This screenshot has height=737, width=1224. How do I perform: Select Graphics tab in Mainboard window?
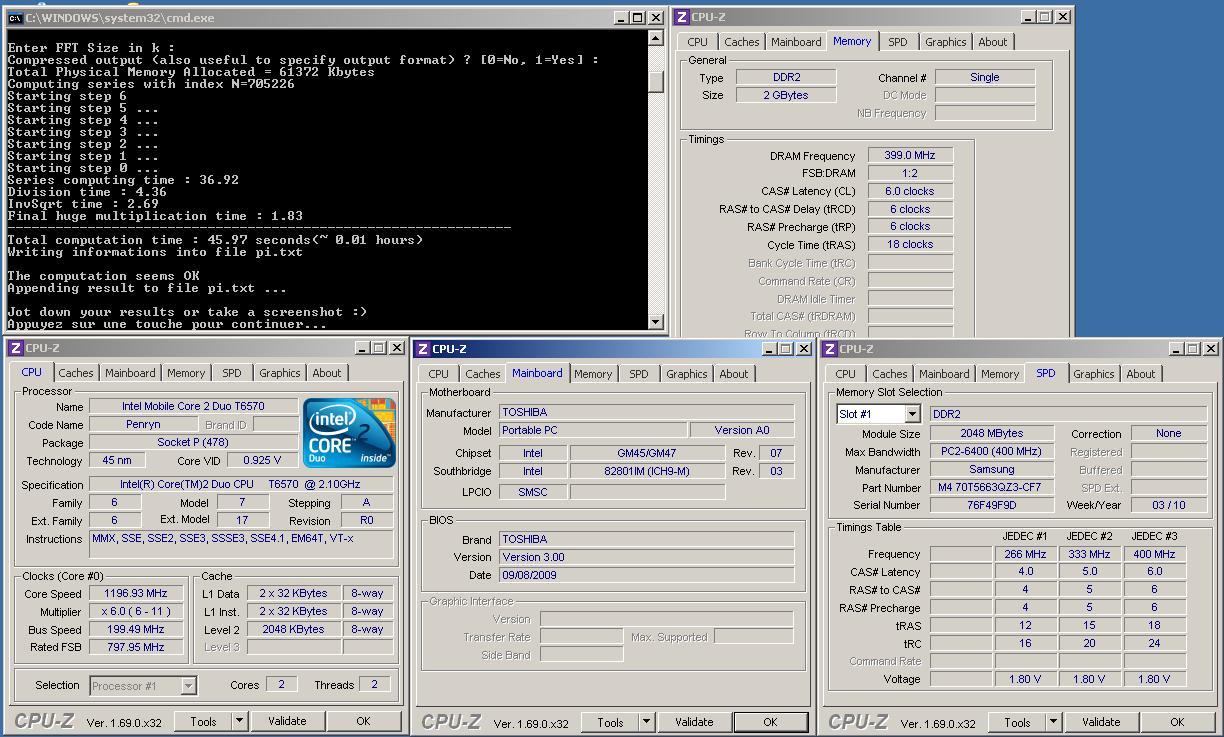coord(686,374)
